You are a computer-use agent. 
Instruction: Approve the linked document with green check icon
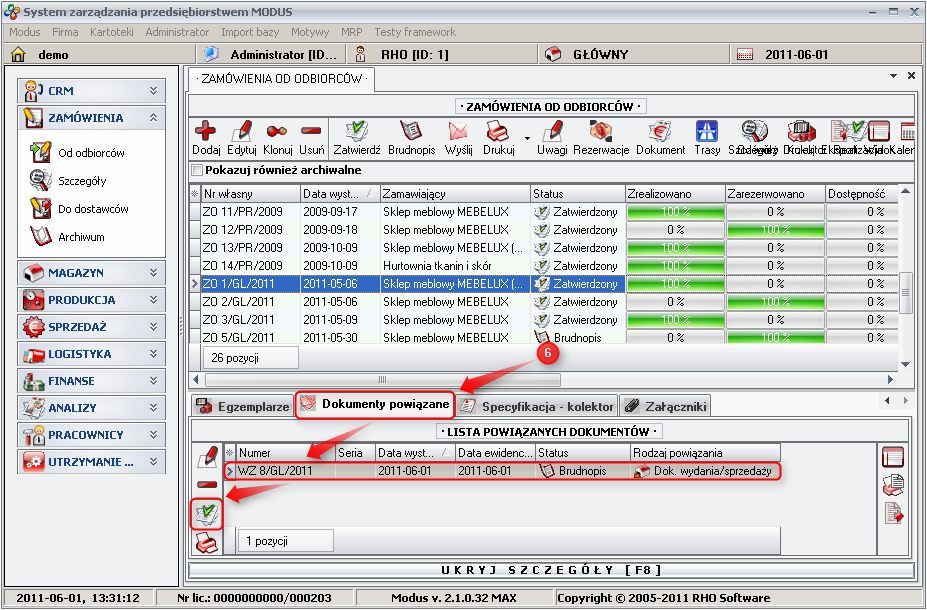tap(207, 514)
